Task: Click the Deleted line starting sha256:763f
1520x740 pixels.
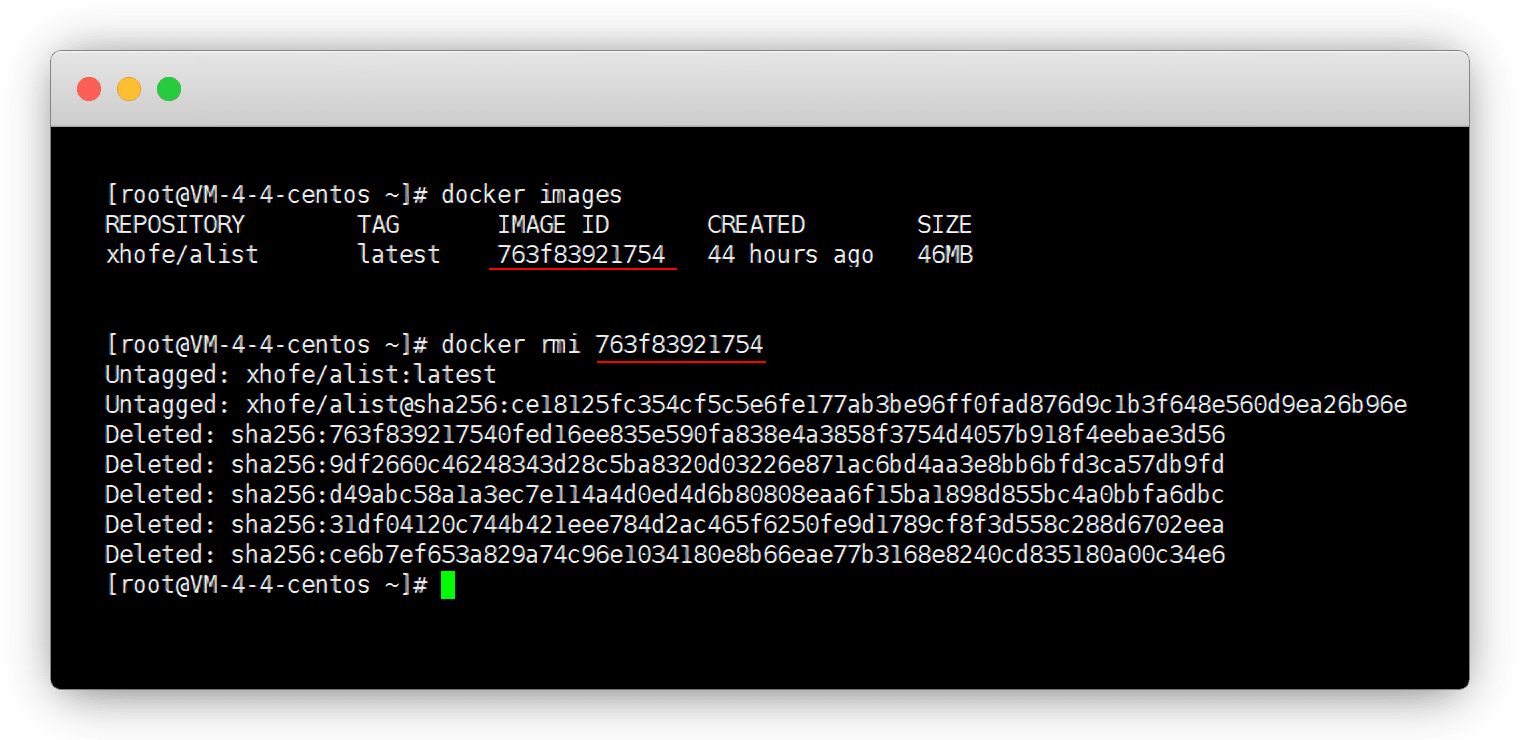Action: click(x=665, y=435)
